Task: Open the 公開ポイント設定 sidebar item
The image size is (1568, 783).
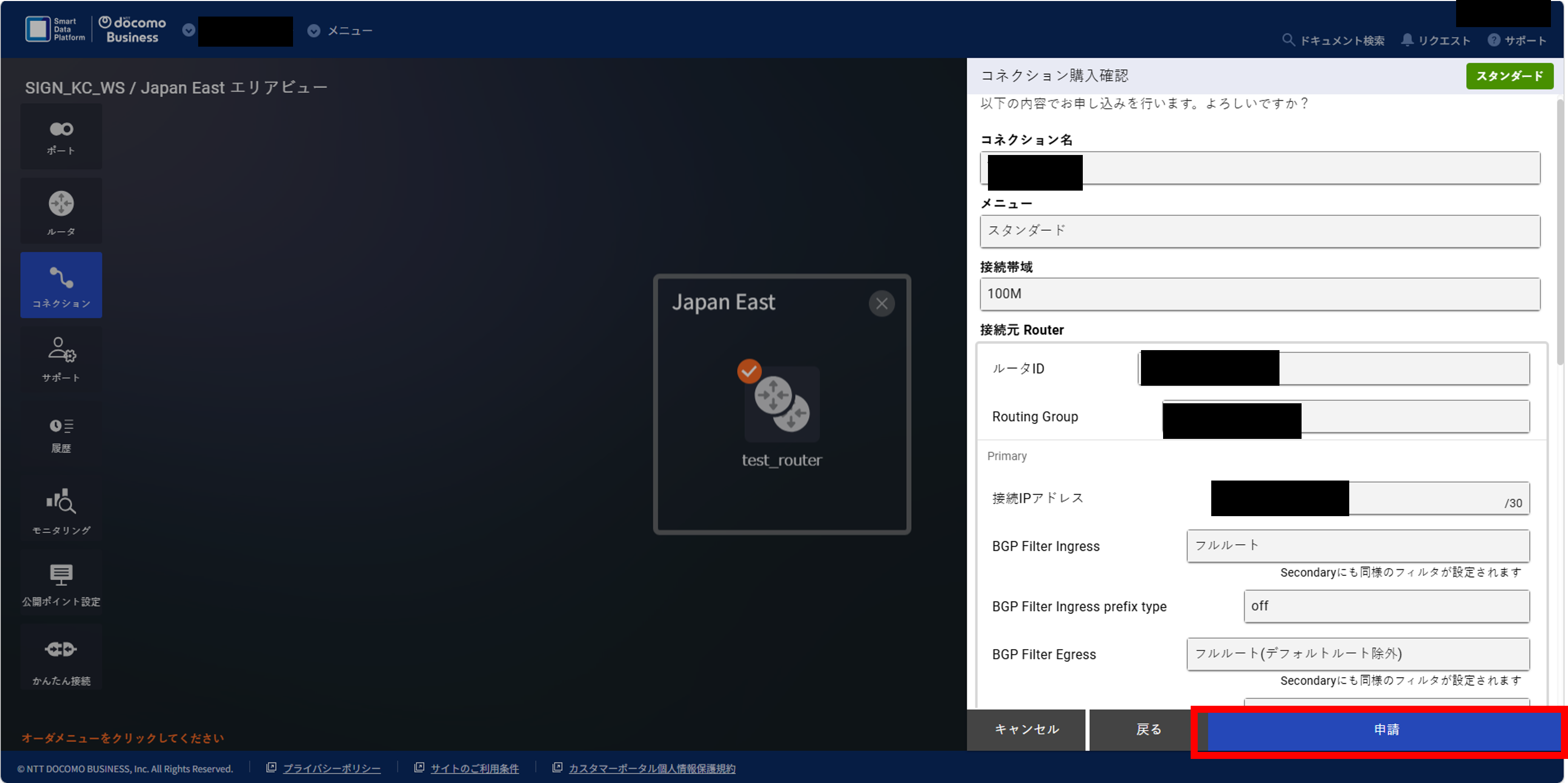Action: click(61, 584)
